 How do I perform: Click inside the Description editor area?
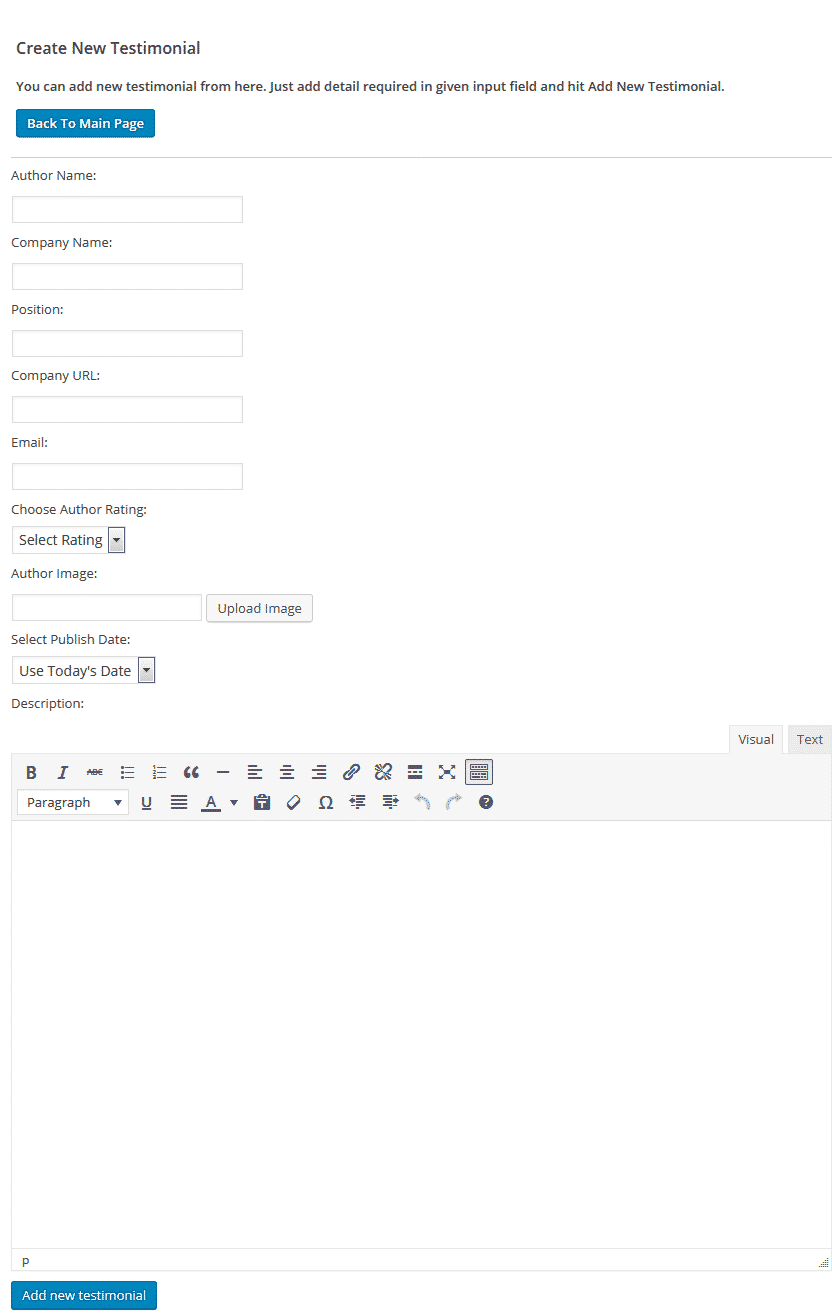point(421,1034)
